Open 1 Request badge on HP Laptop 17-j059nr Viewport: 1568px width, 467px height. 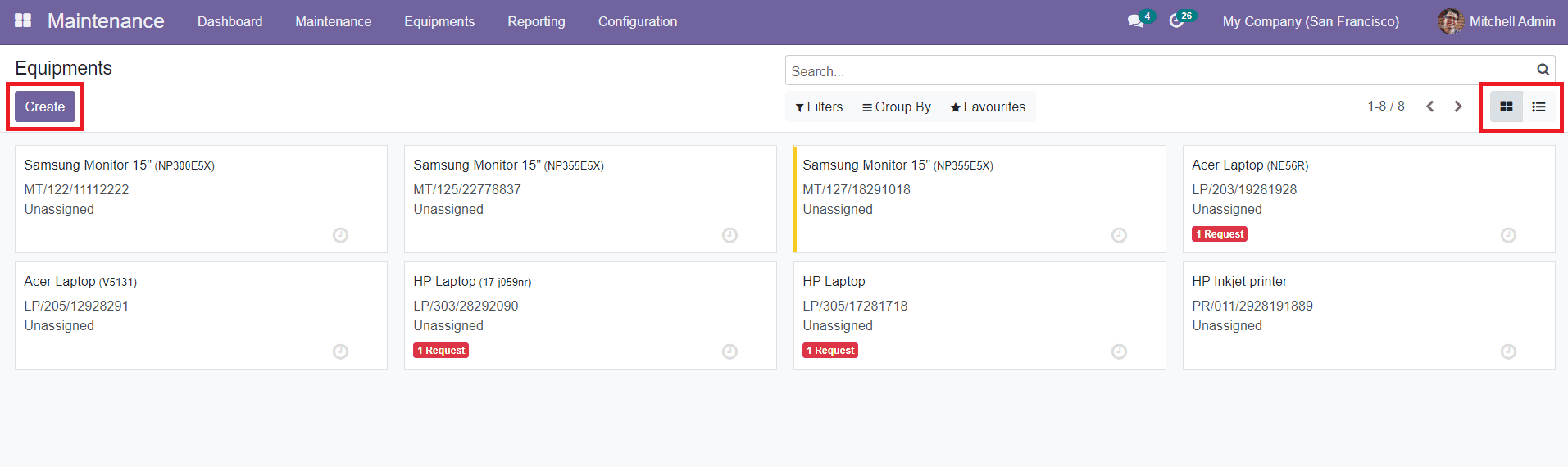(x=441, y=351)
